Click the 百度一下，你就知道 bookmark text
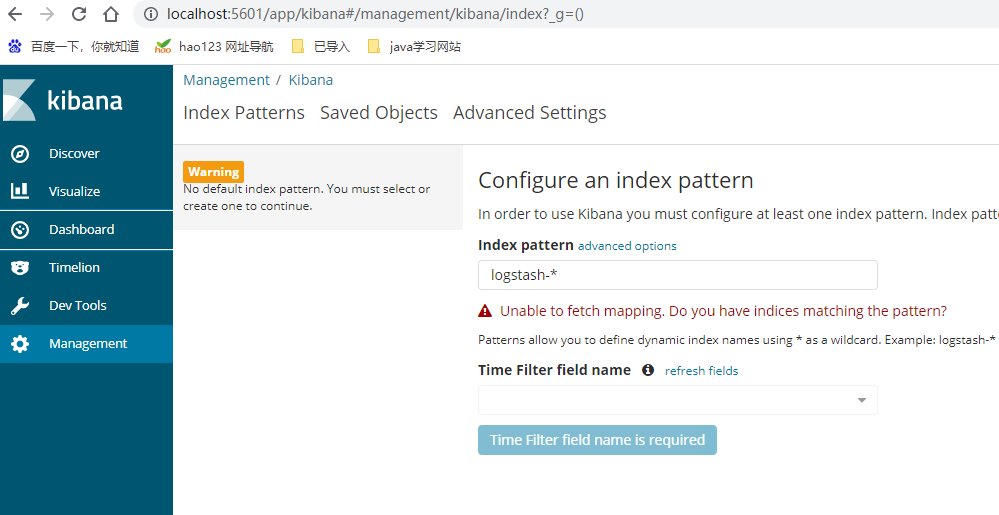 pyautogui.click(x=85, y=47)
